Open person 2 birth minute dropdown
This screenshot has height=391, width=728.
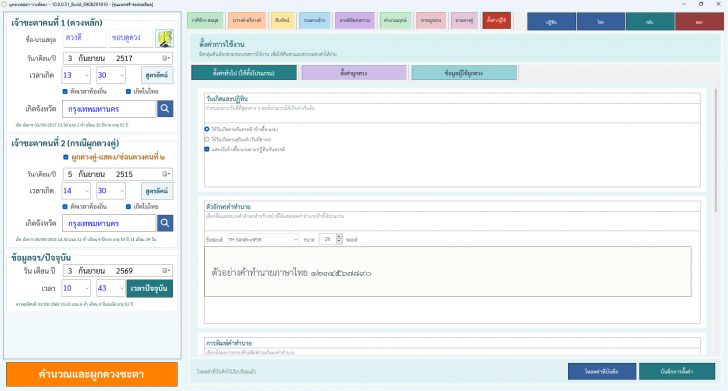click(x=111, y=191)
